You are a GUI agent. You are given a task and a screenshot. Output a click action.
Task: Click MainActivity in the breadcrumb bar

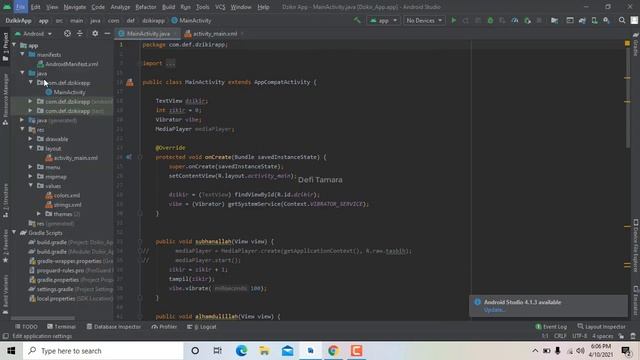(x=191, y=20)
